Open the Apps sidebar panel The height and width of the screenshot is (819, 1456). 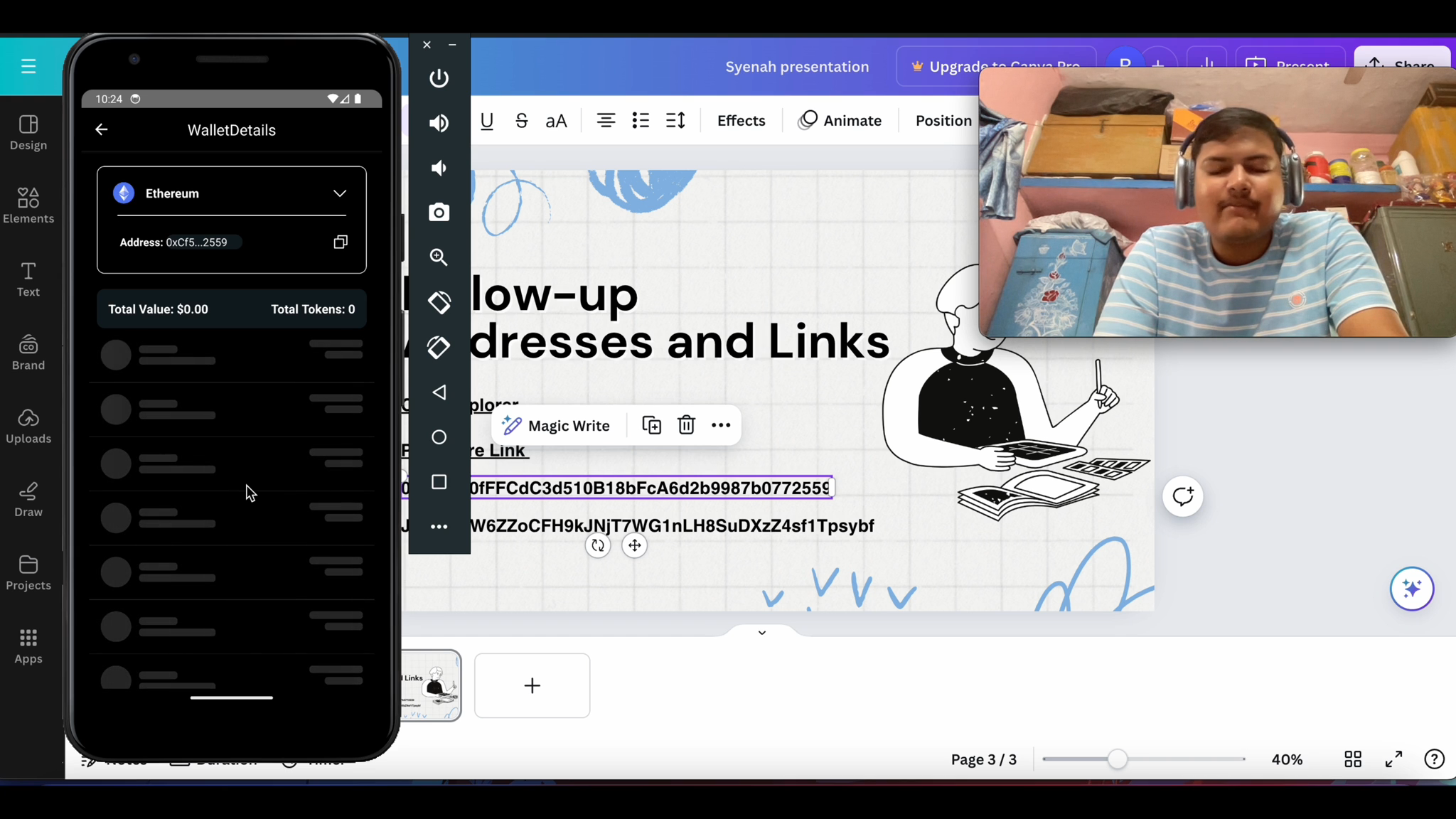[28, 647]
